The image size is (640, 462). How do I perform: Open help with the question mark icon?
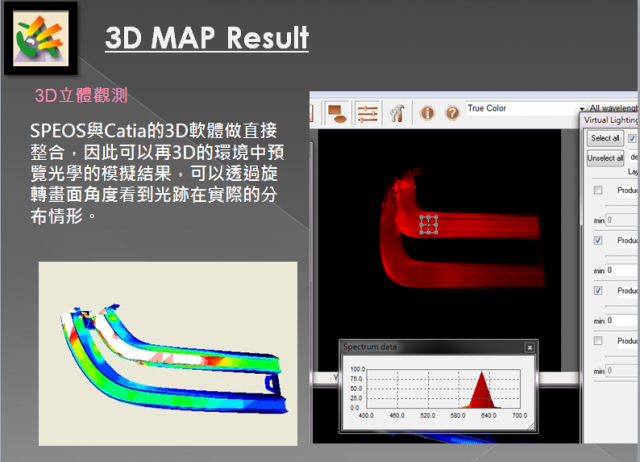[x=451, y=112]
